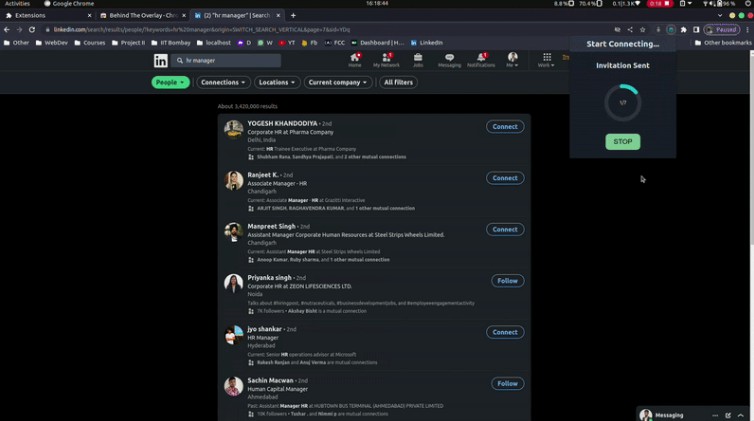Follow Priyanka singh
This screenshot has height=421, width=754.
pos(507,281)
